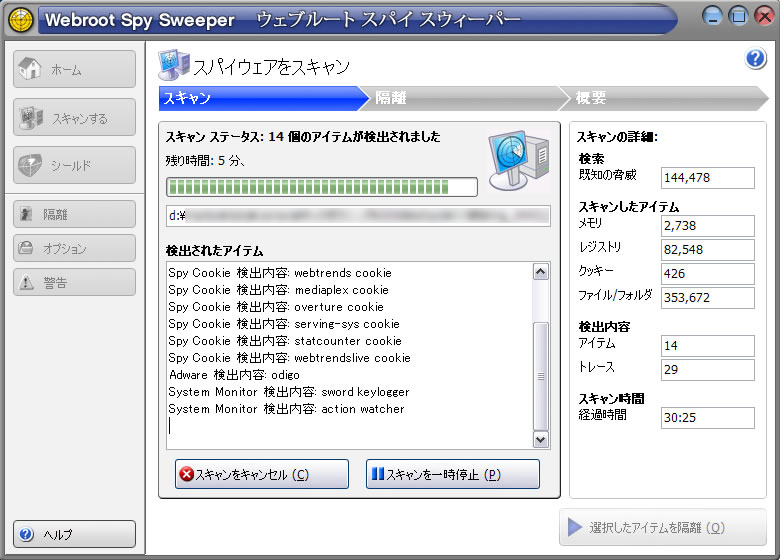Open the blue question mark help icon
The height and width of the screenshot is (560, 780).
(x=755, y=59)
